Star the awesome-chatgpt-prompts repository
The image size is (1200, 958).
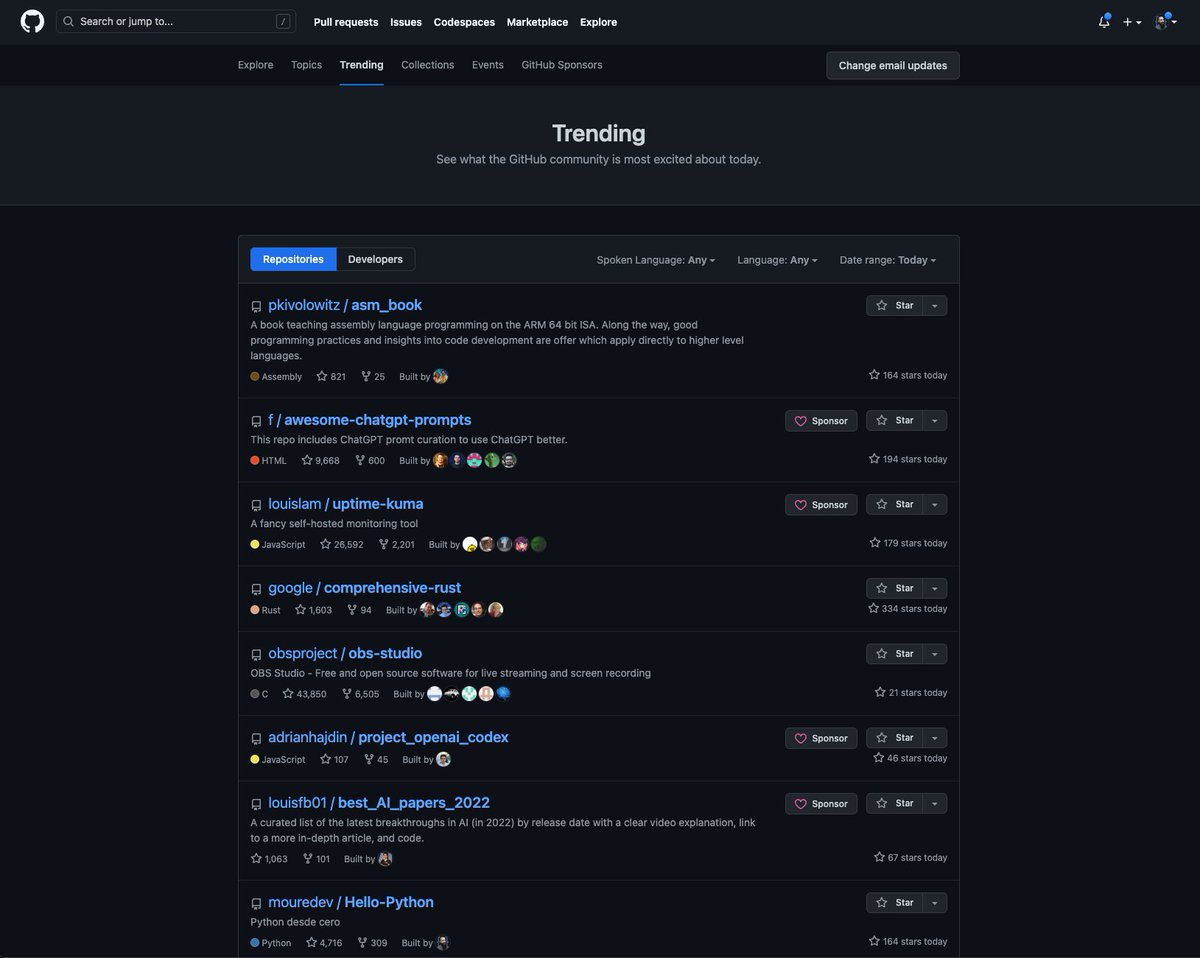[894, 421]
